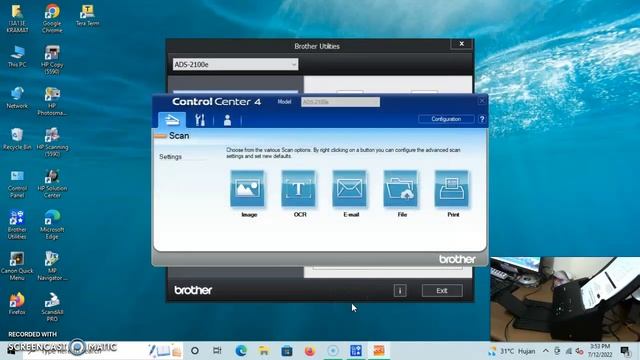Select Canon Quick Menu shortcut

tap(17, 266)
